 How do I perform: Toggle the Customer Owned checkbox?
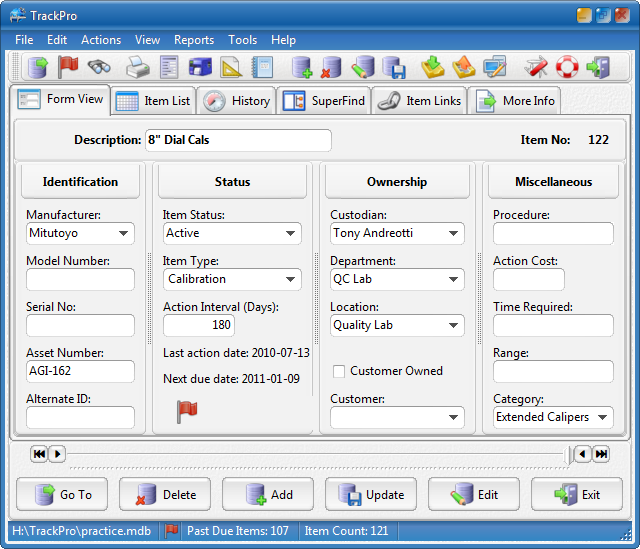(x=339, y=371)
